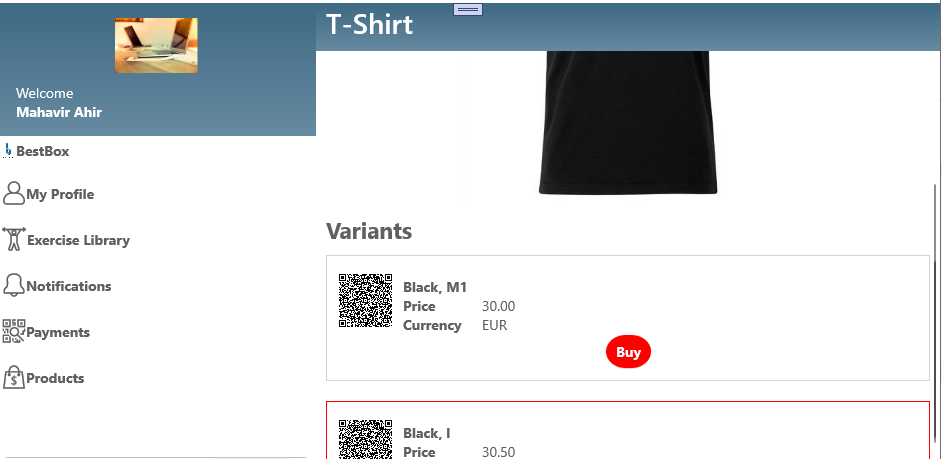942x459 pixels.
Task: Select the red-bordered Black, l variant card
Action: tap(628, 430)
